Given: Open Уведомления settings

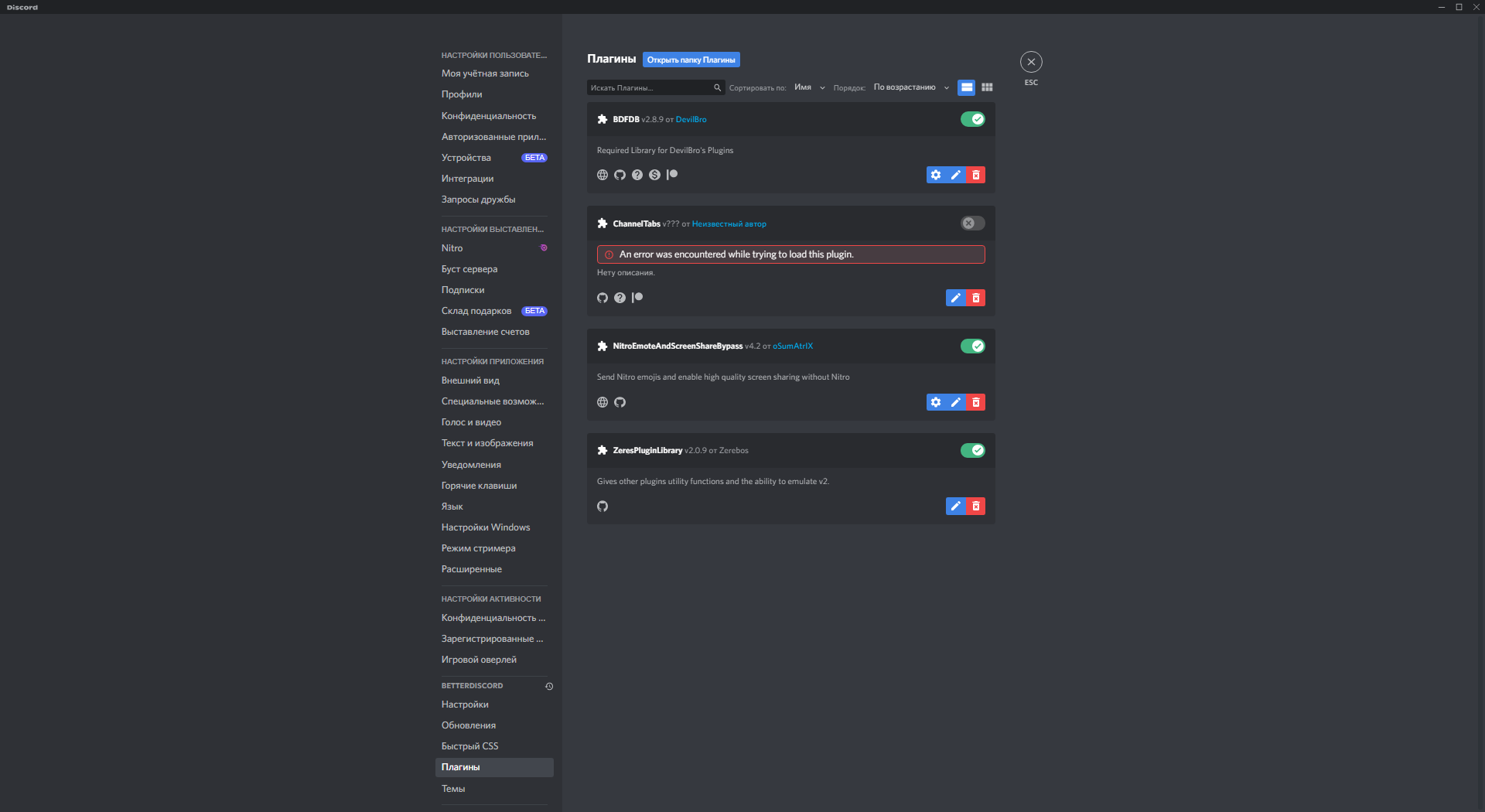Looking at the screenshot, I should click(494, 465).
